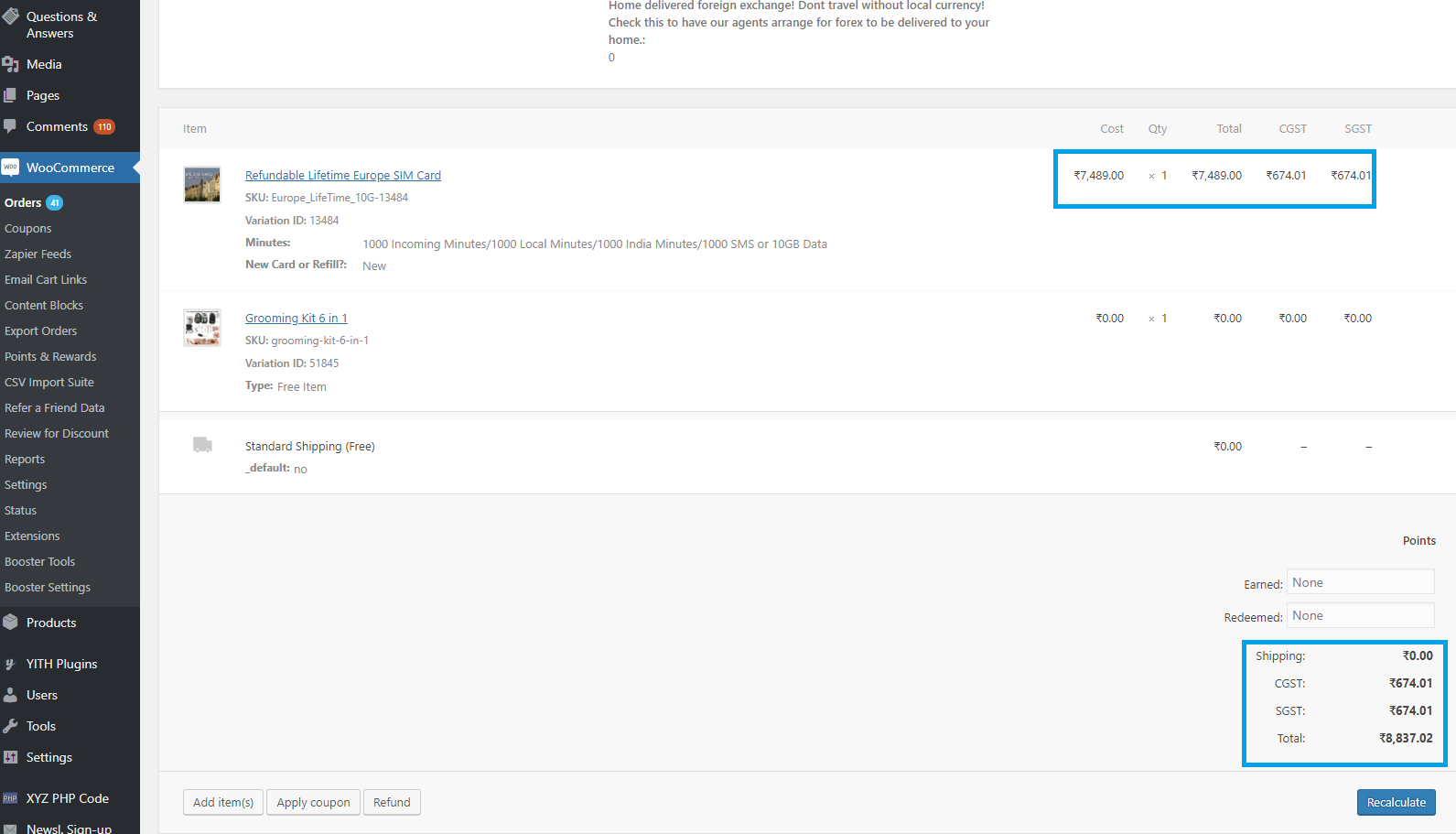Screen dimensions: 1456x834
Task: Click the order total ₹8,837.02
Action: pos(1406,738)
